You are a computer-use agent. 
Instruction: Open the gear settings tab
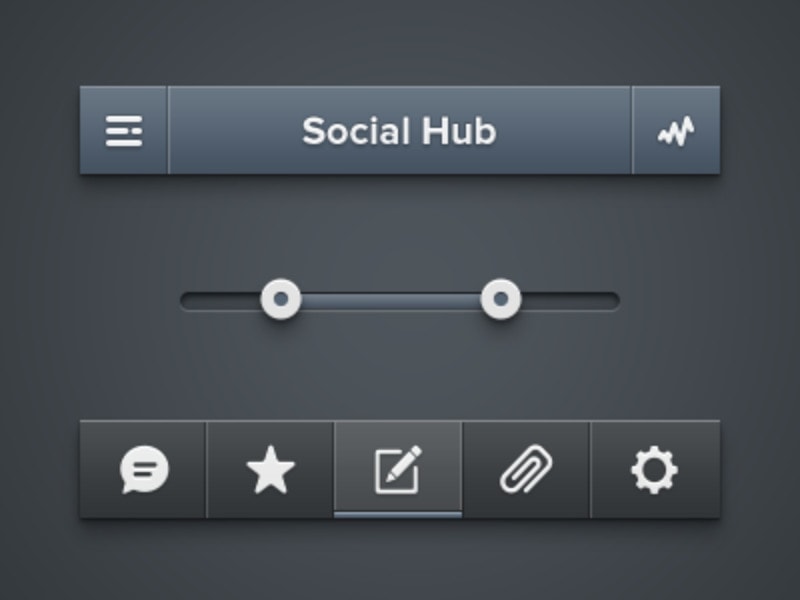(655, 469)
